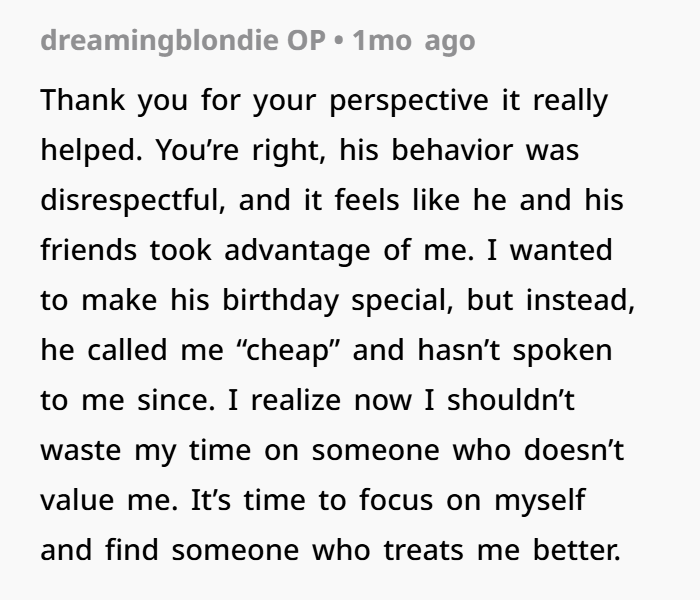Image resolution: width=700 pixels, height=600 pixels.
Task: Click the word "instead," in the comment
Action: [580, 300]
